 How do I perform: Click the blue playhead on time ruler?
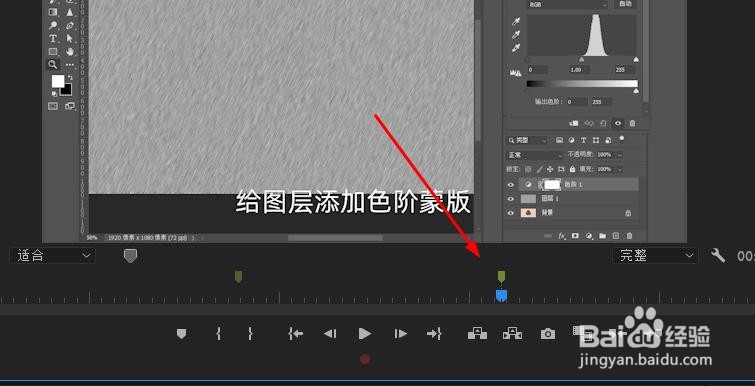(x=501, y=296)
